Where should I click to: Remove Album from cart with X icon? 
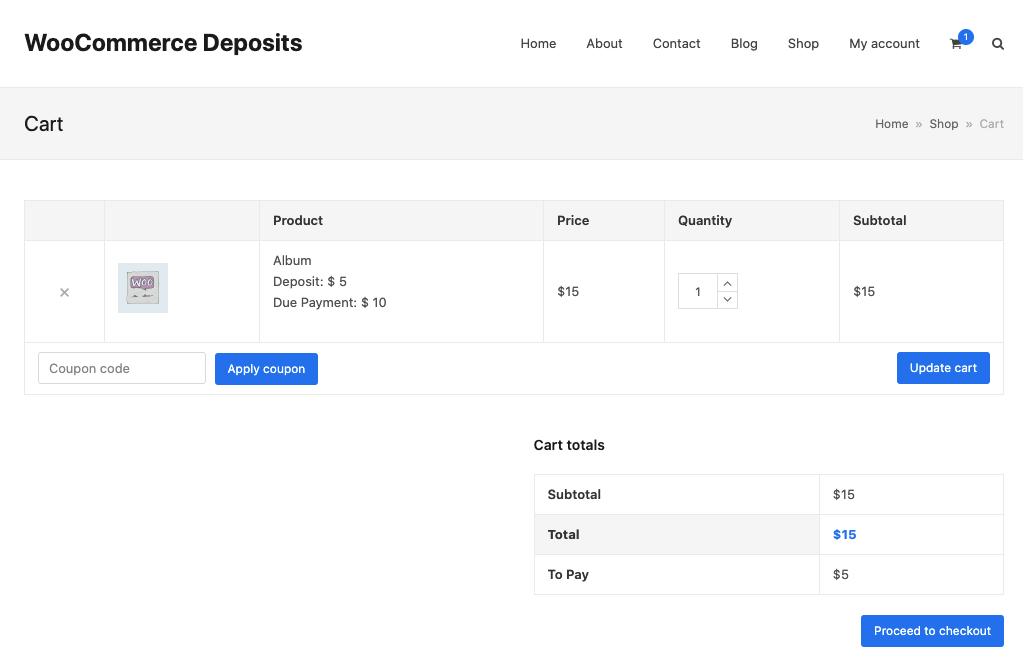tap(64, 292)
